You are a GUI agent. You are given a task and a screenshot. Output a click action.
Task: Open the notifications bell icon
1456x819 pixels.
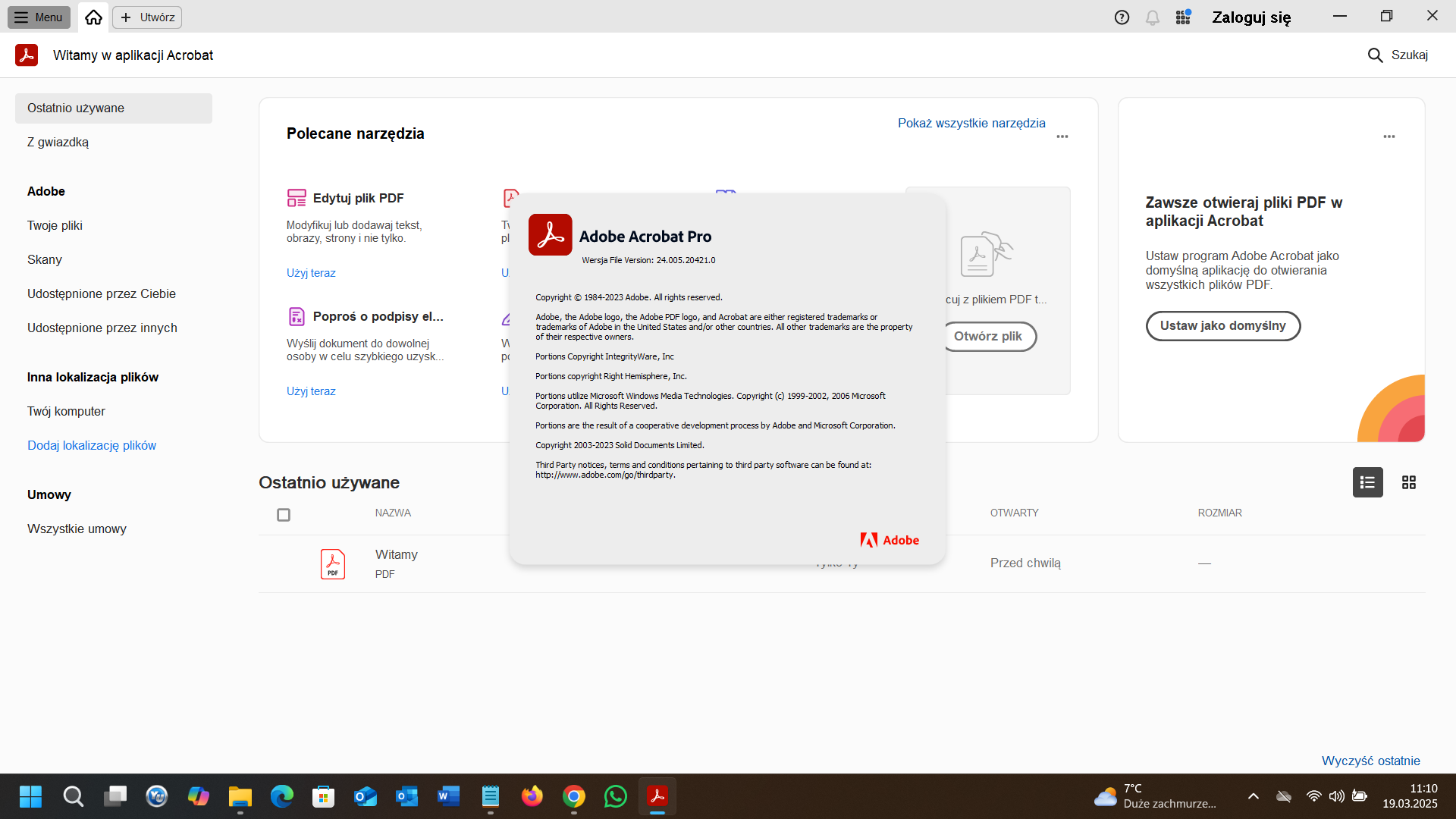click(1153, 17)
